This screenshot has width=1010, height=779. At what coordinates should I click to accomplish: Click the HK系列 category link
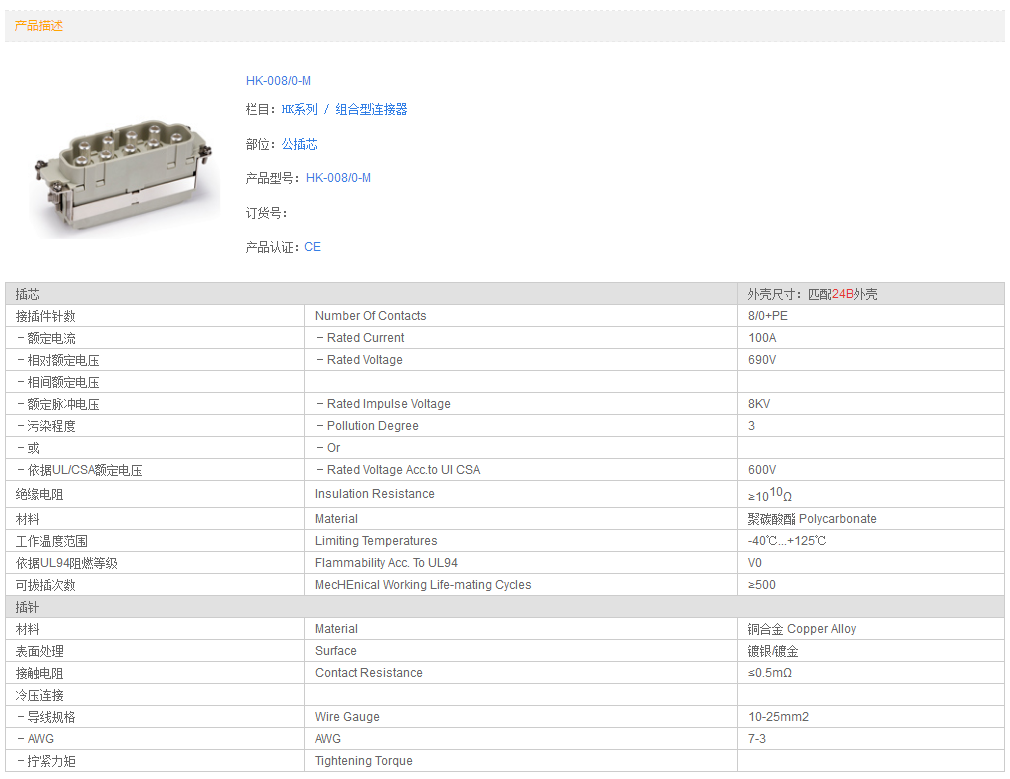pos(299,110)
